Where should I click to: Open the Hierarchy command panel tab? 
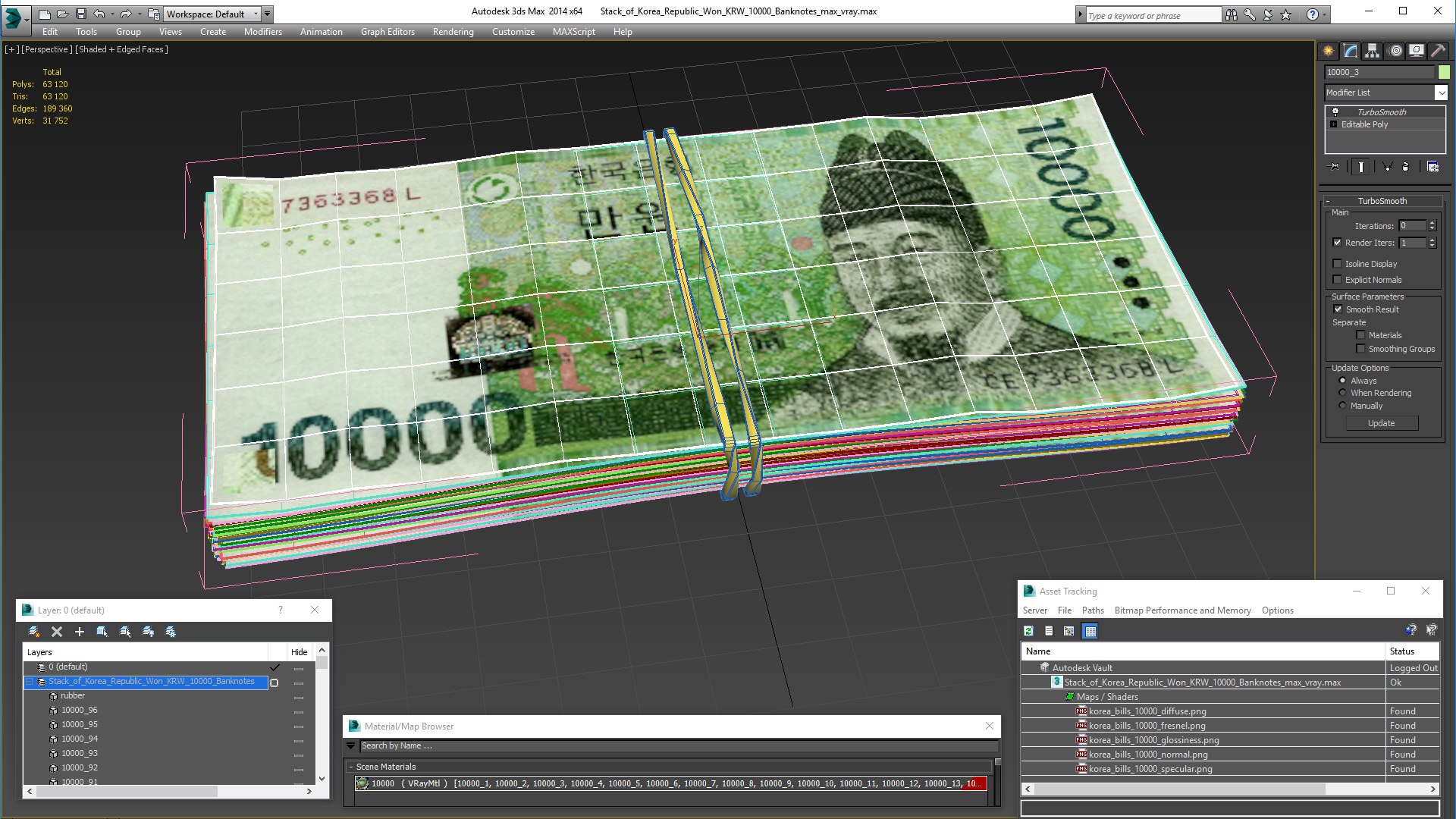pyautogui.click(x=1373, y=51)
